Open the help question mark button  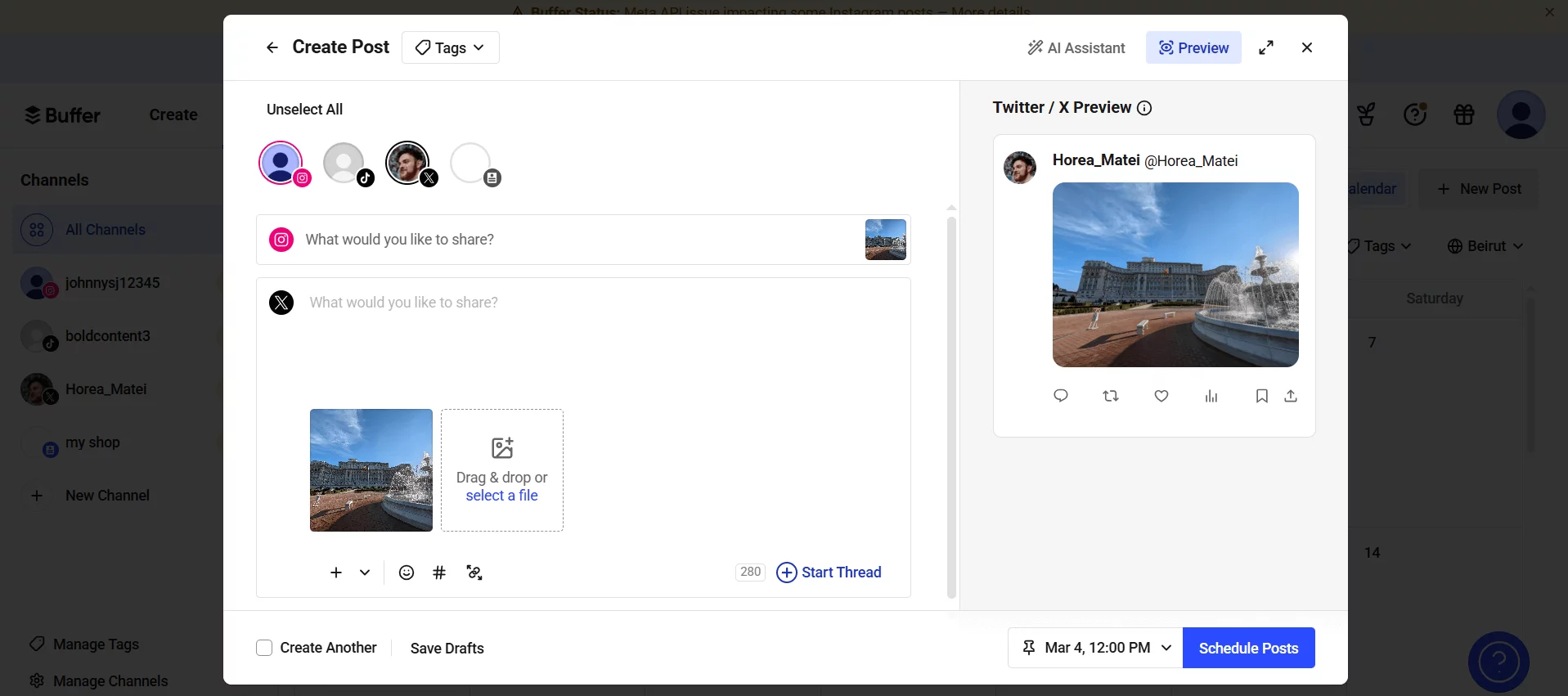pyautogui.click(x=1498, y=662)
